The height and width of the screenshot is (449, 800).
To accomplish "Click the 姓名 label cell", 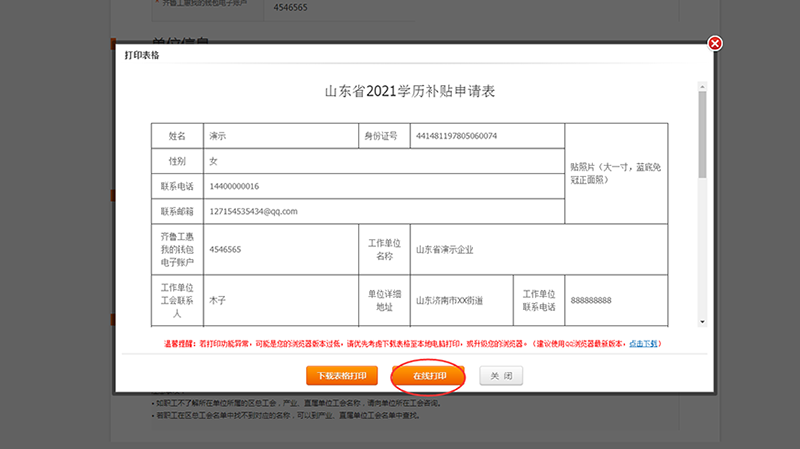I will 177,136.
